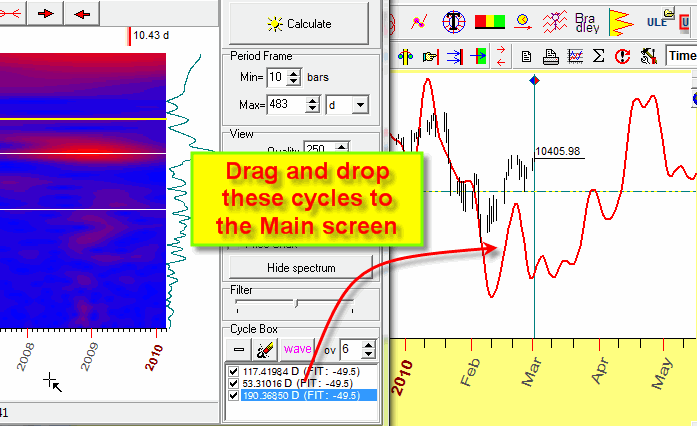Uncheck the 53.31016 D cycle checkbox

[x=233, y=383]
